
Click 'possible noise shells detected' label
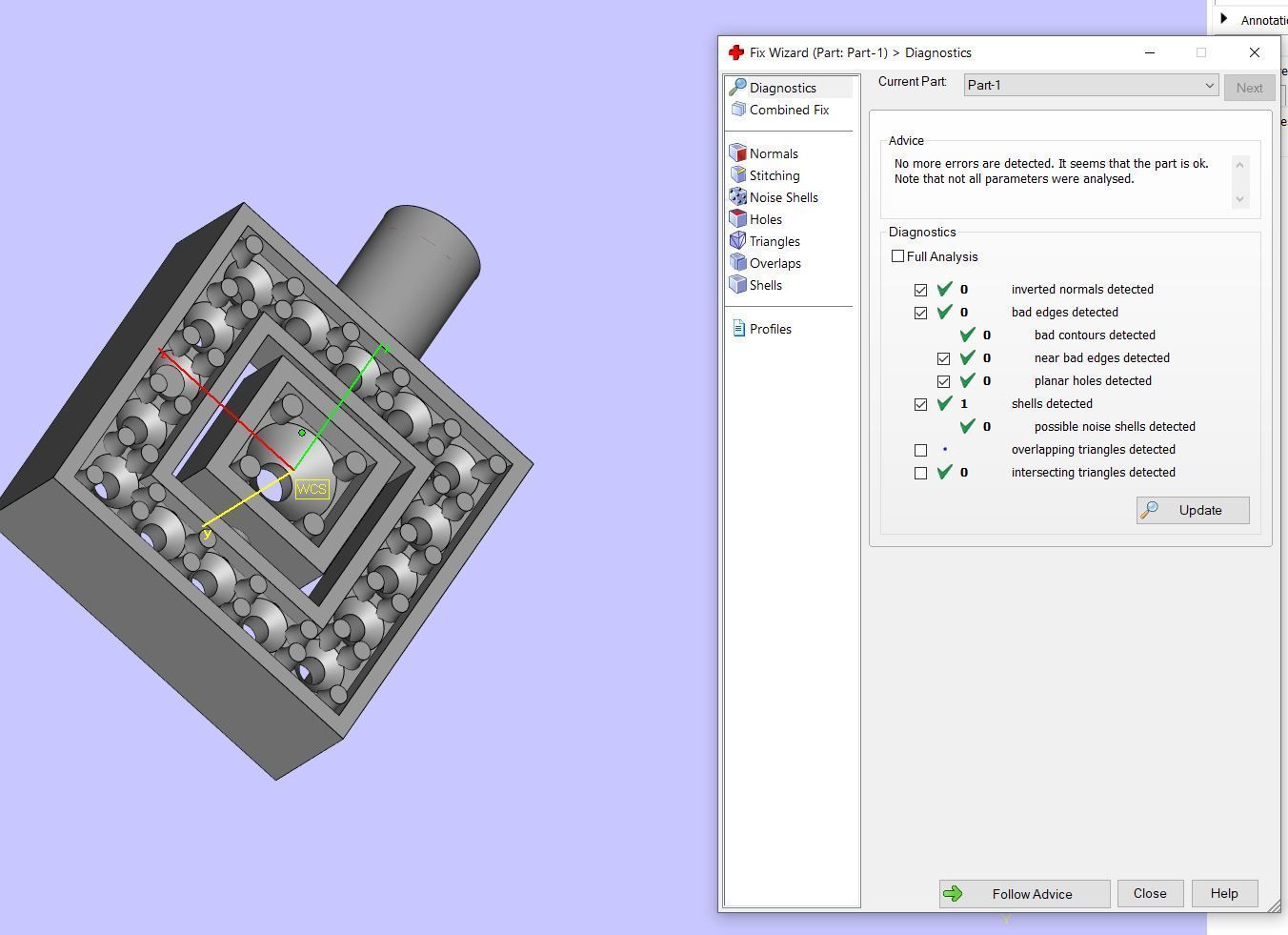[x=1115, y=426]
